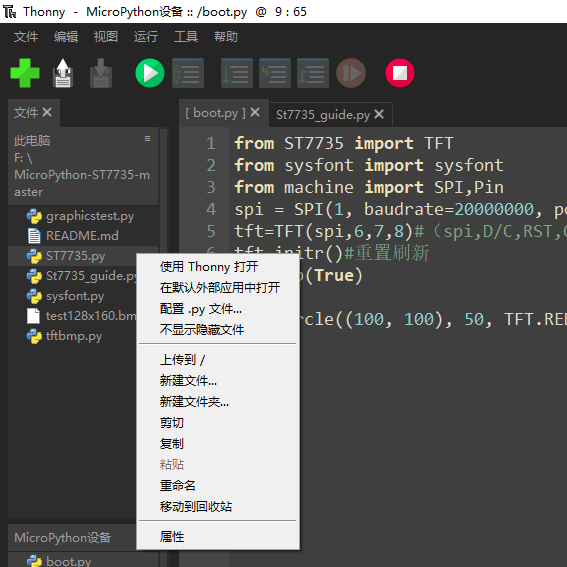
Task: Run current script with green play button
Action: (x=150, y=73)
